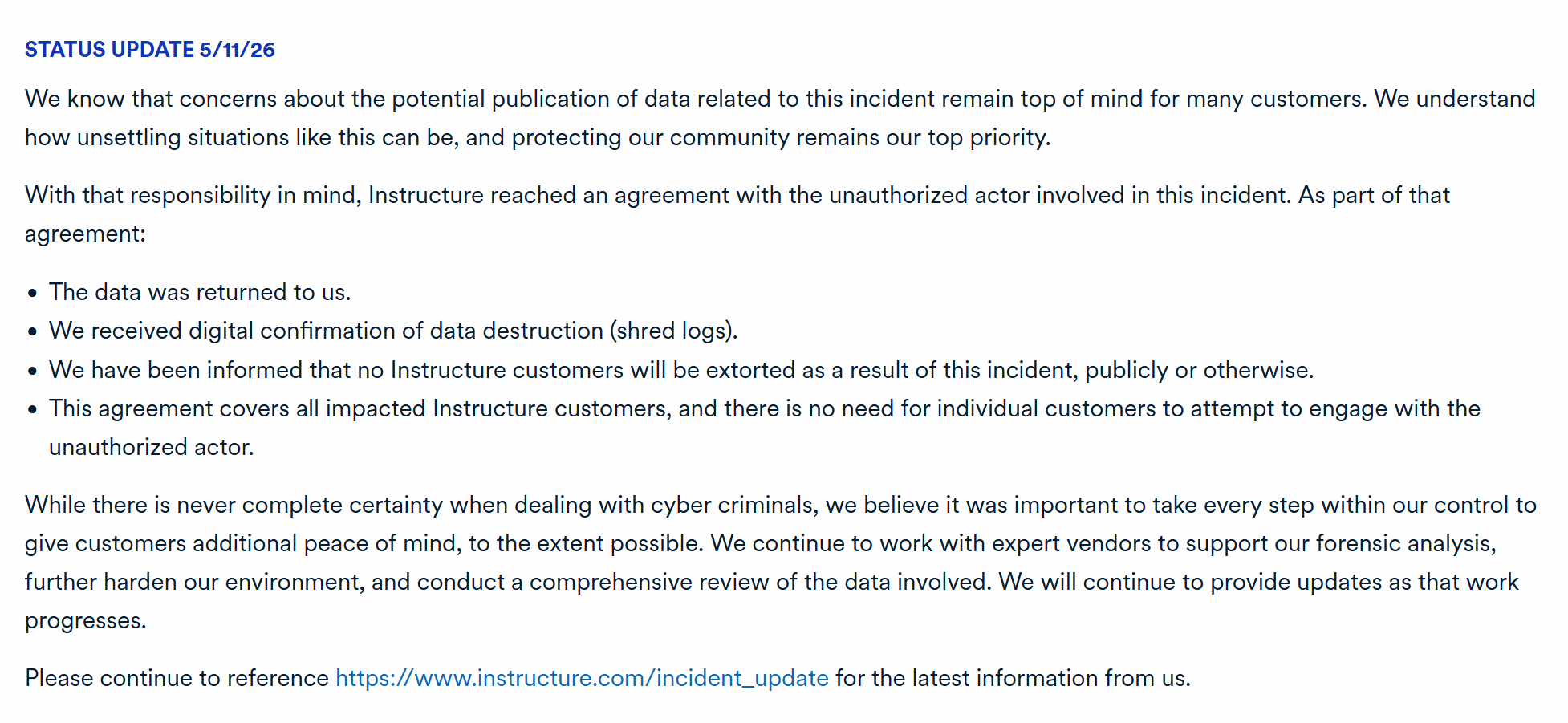Click the word "progresses." ending the long paragraph
The width and height of the screenshot is (1568, 723).
pyautogui.click(x=86, y=621)
